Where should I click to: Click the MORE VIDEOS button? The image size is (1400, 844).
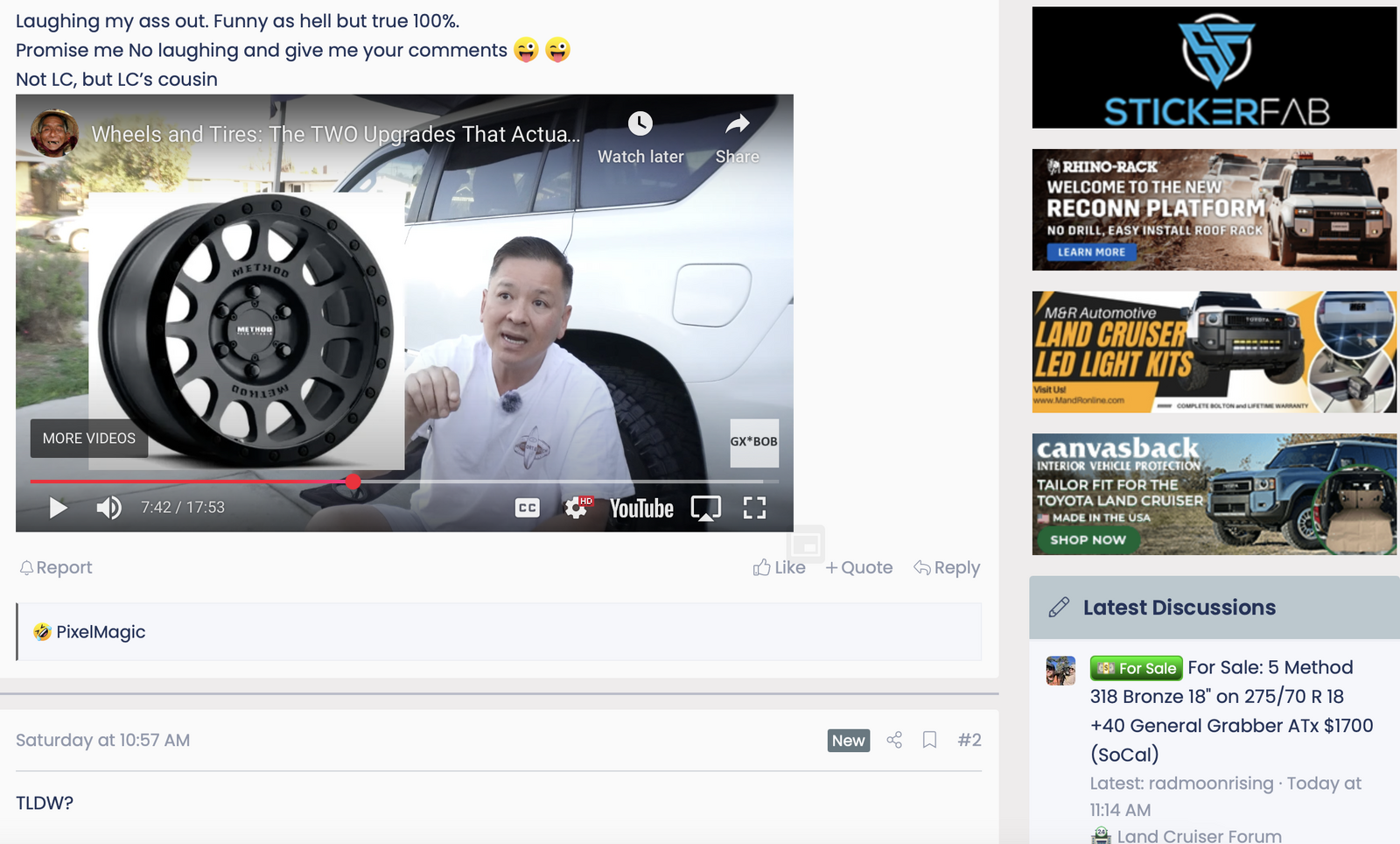point(89,438)
